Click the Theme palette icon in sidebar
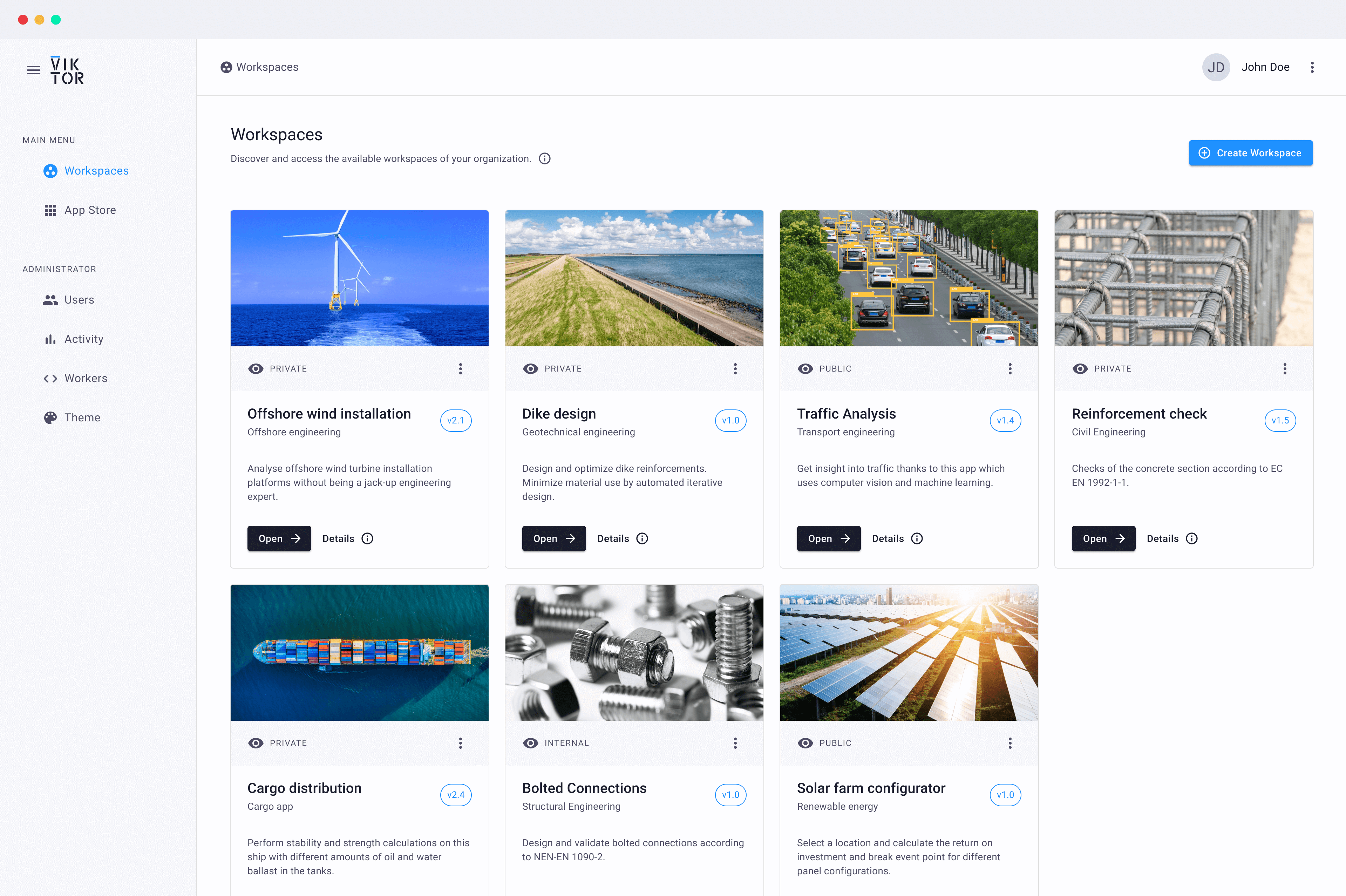The width and height of the screenshot is (1346, 896). click(x=50, y=418)
